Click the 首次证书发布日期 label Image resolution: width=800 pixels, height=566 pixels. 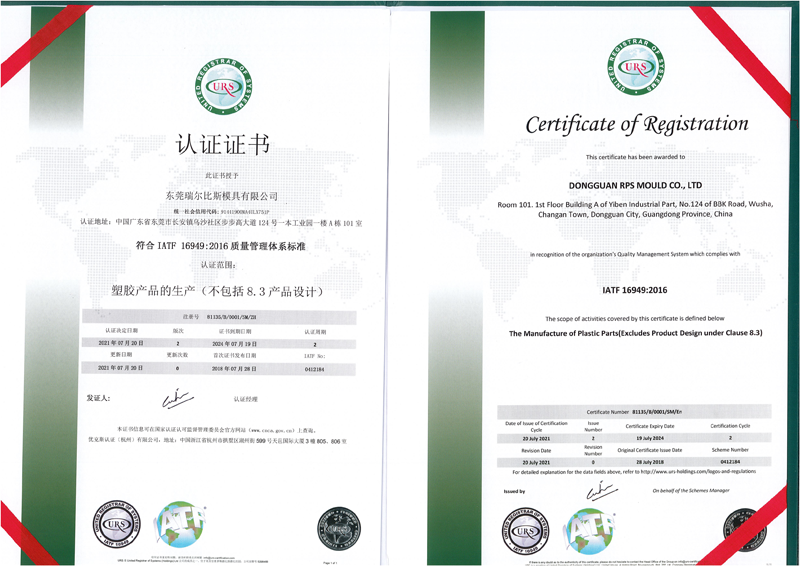pyautogui.click(x=235, y=355)
